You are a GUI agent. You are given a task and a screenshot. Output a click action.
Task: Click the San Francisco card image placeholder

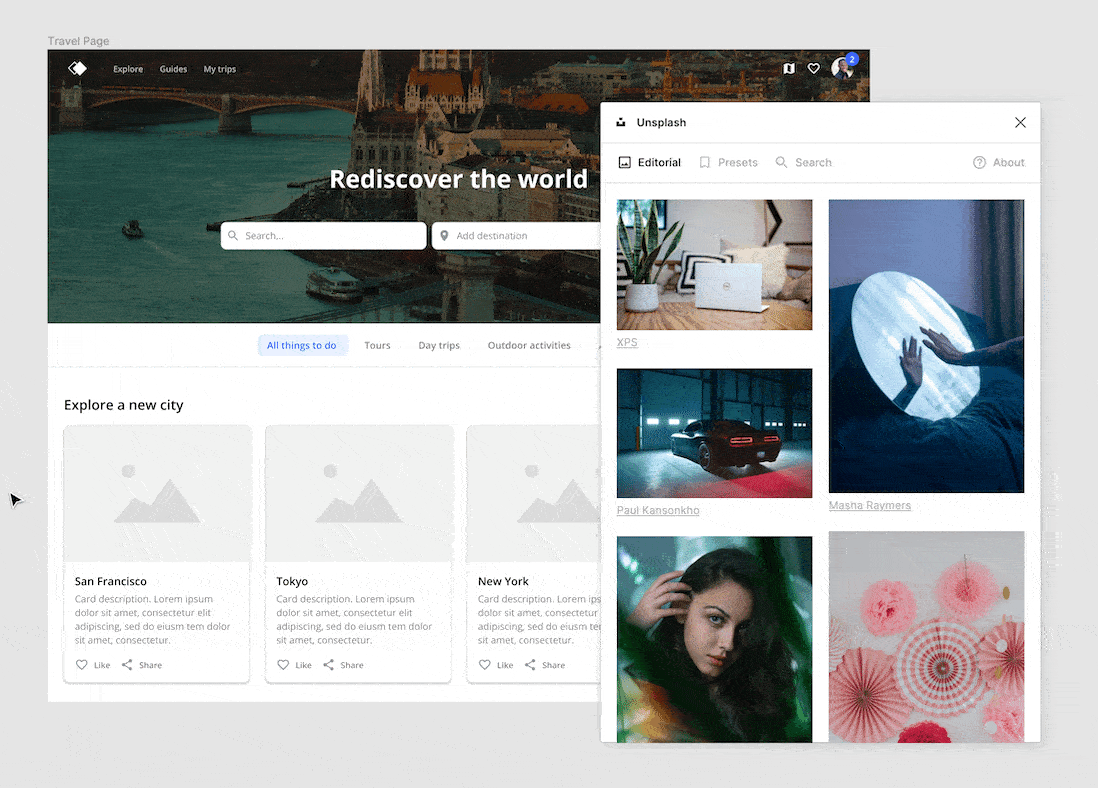coord(157,494)
